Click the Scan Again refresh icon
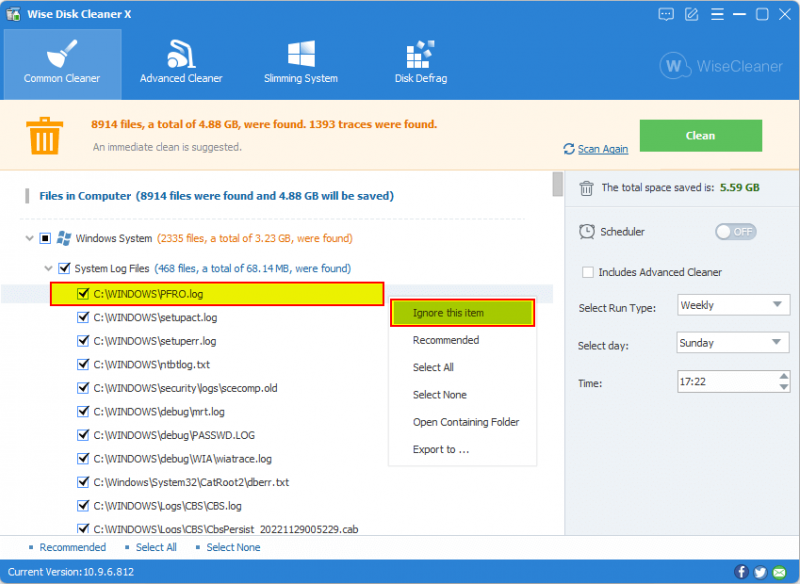Viewport: 800px width, 584px height. coord(568,149)
